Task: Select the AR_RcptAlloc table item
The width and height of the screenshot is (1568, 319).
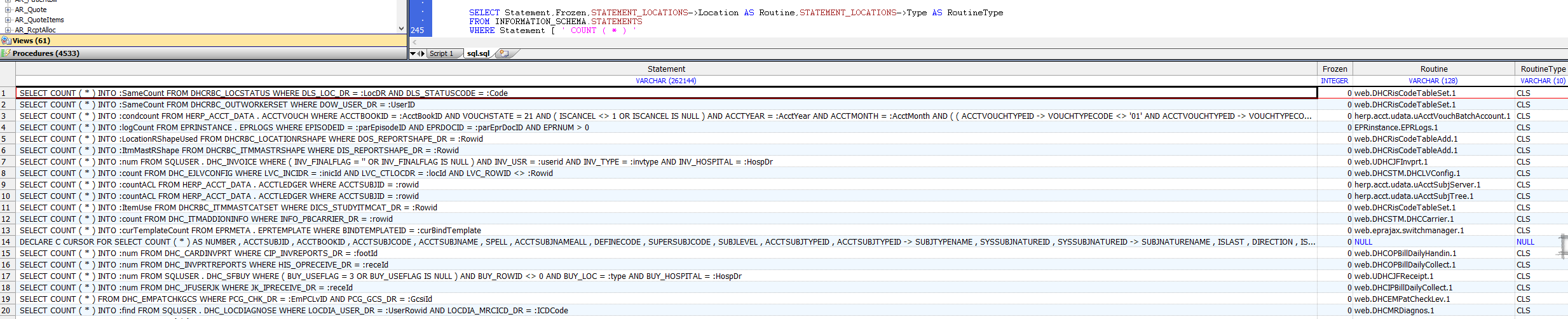Action: tap(36, 30)
